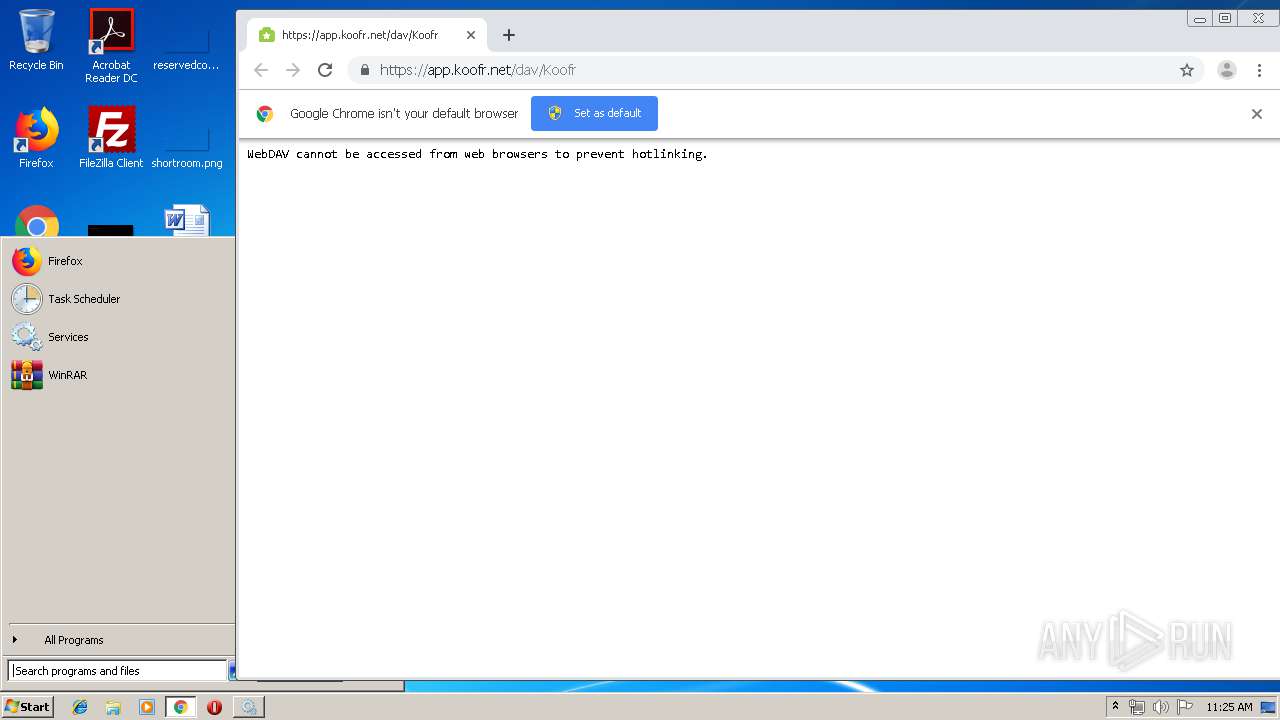Go back in Chrome
The height and width of the screenshot is (720, 1280).
(261, 70)
